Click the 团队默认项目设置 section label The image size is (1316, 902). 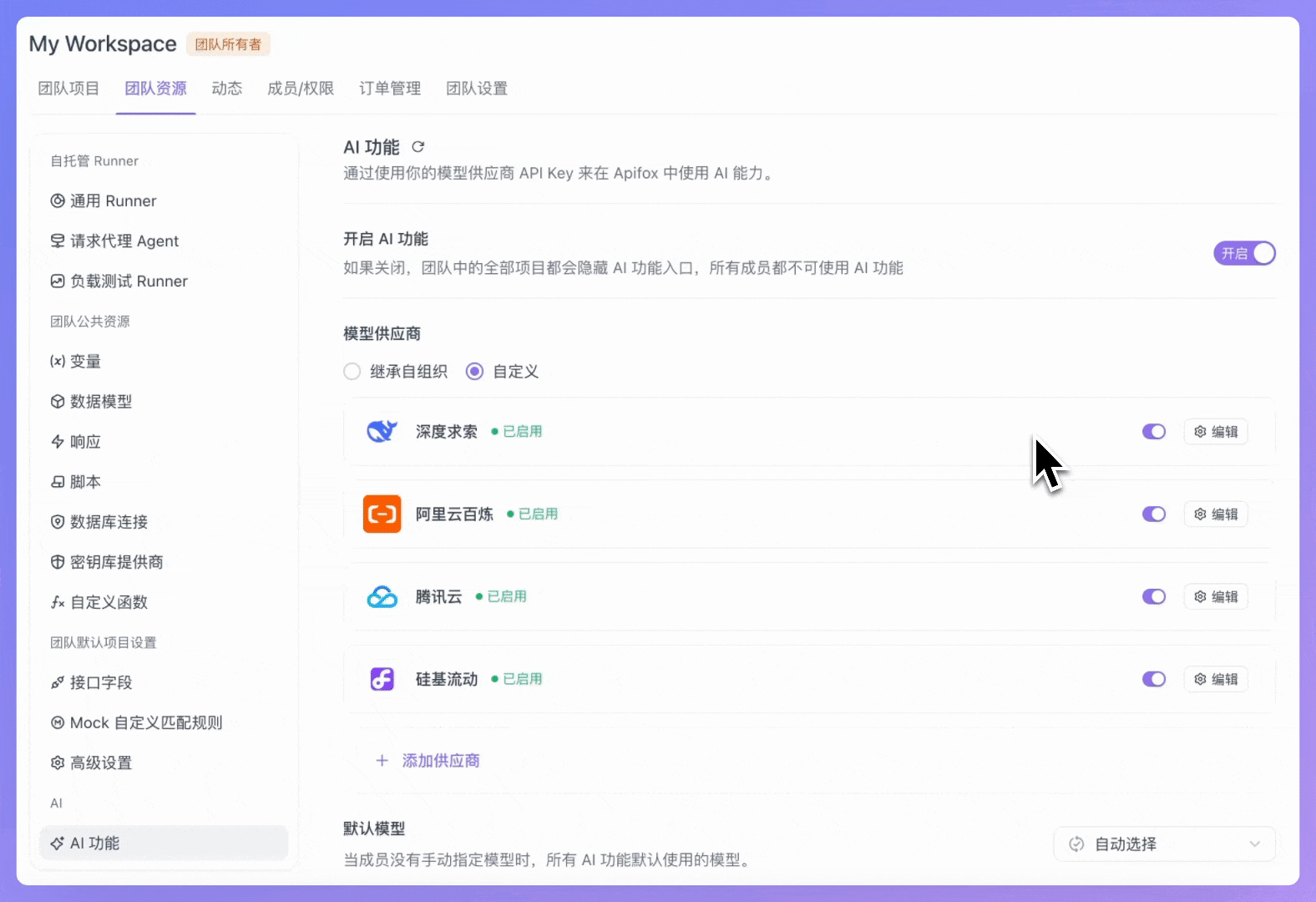point(104,642)
